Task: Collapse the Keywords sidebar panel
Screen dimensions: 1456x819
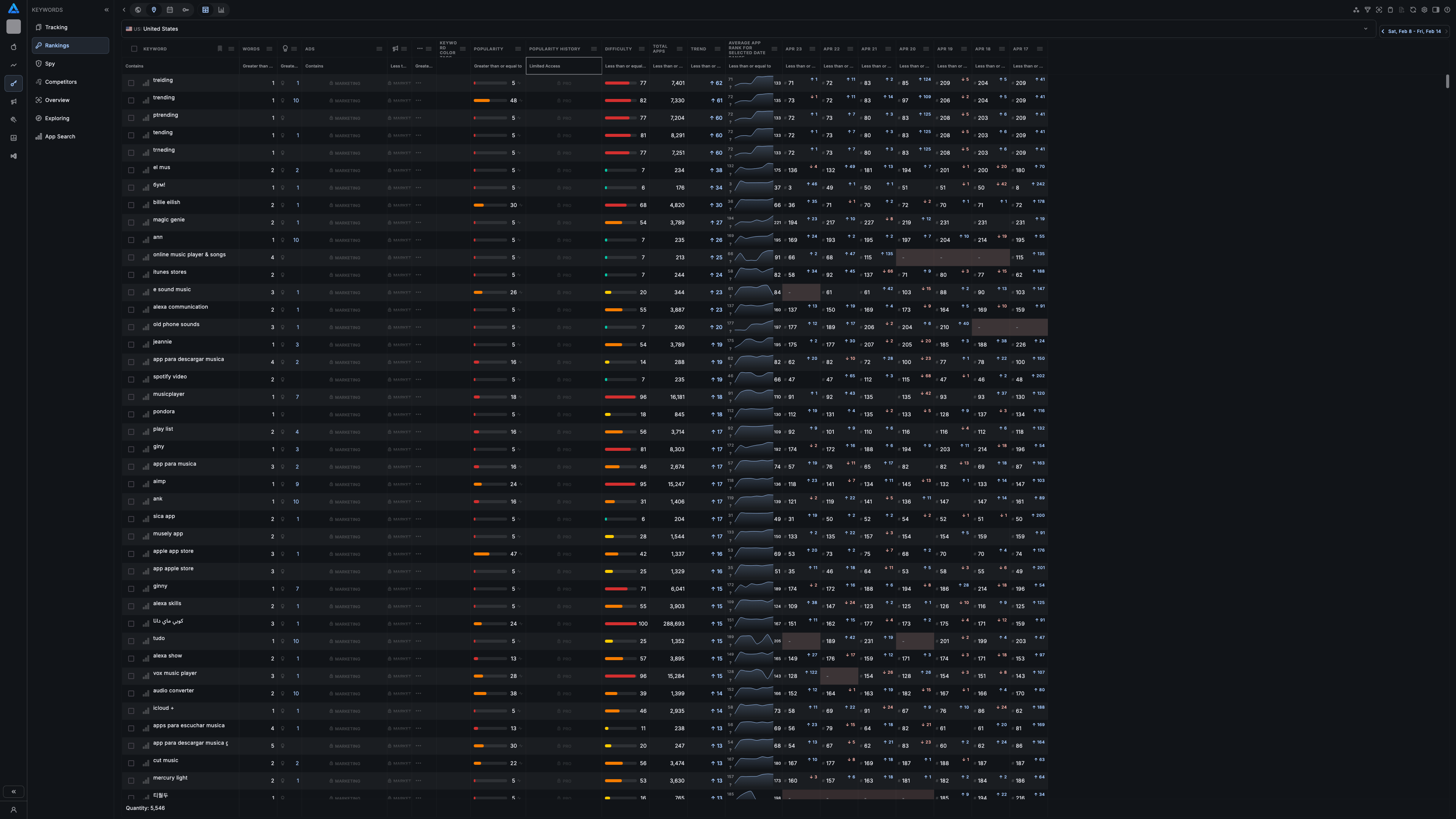Action: tap(106, 9)
